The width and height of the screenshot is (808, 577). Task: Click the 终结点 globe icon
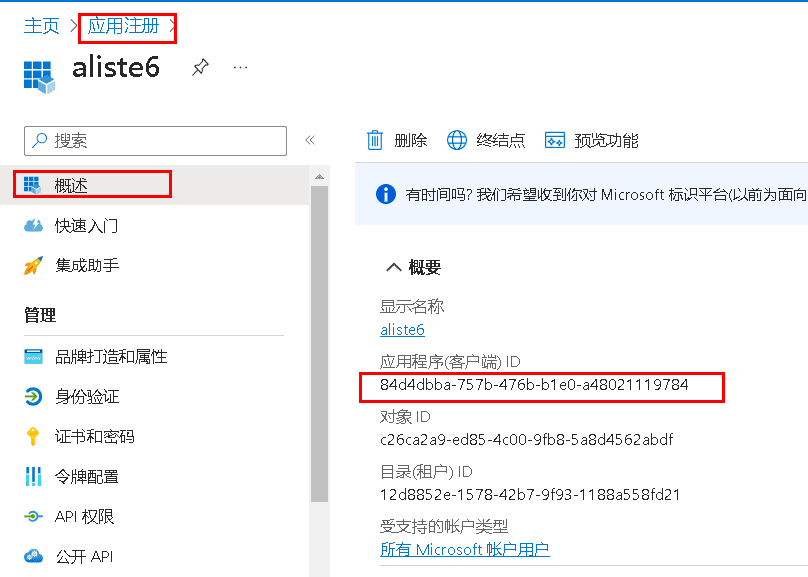coord(457,140)
